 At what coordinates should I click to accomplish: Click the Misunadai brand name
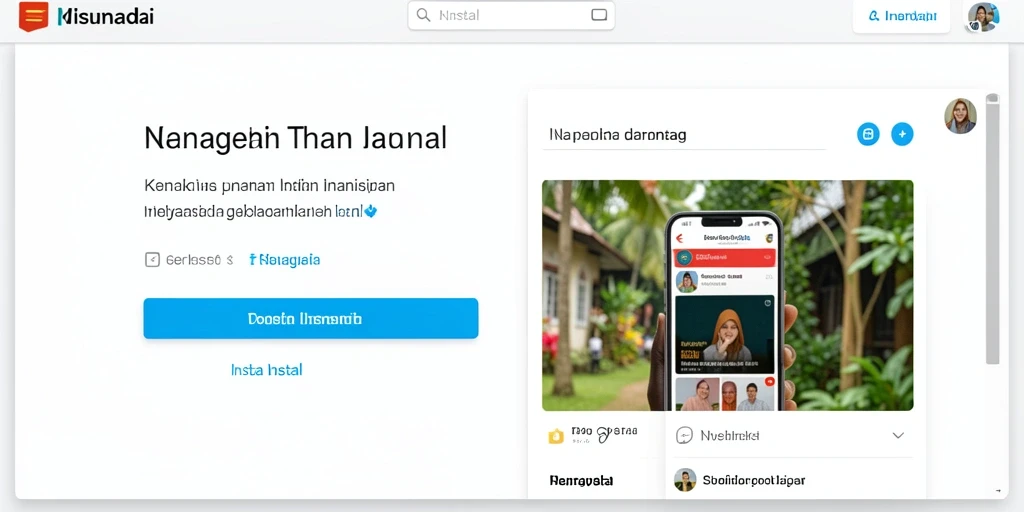tap(105, 17)
